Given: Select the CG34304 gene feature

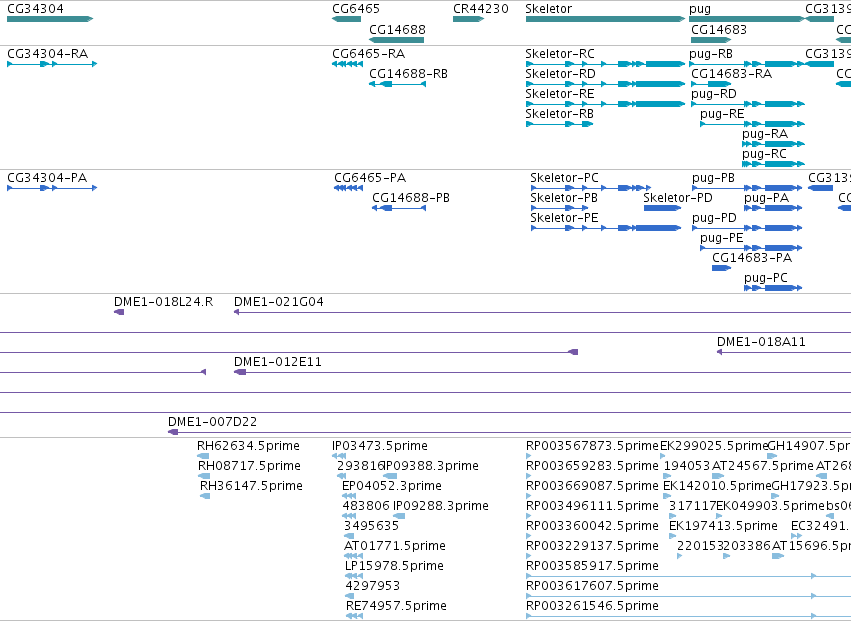Looking at the screenshot, I should coord(50,19).
